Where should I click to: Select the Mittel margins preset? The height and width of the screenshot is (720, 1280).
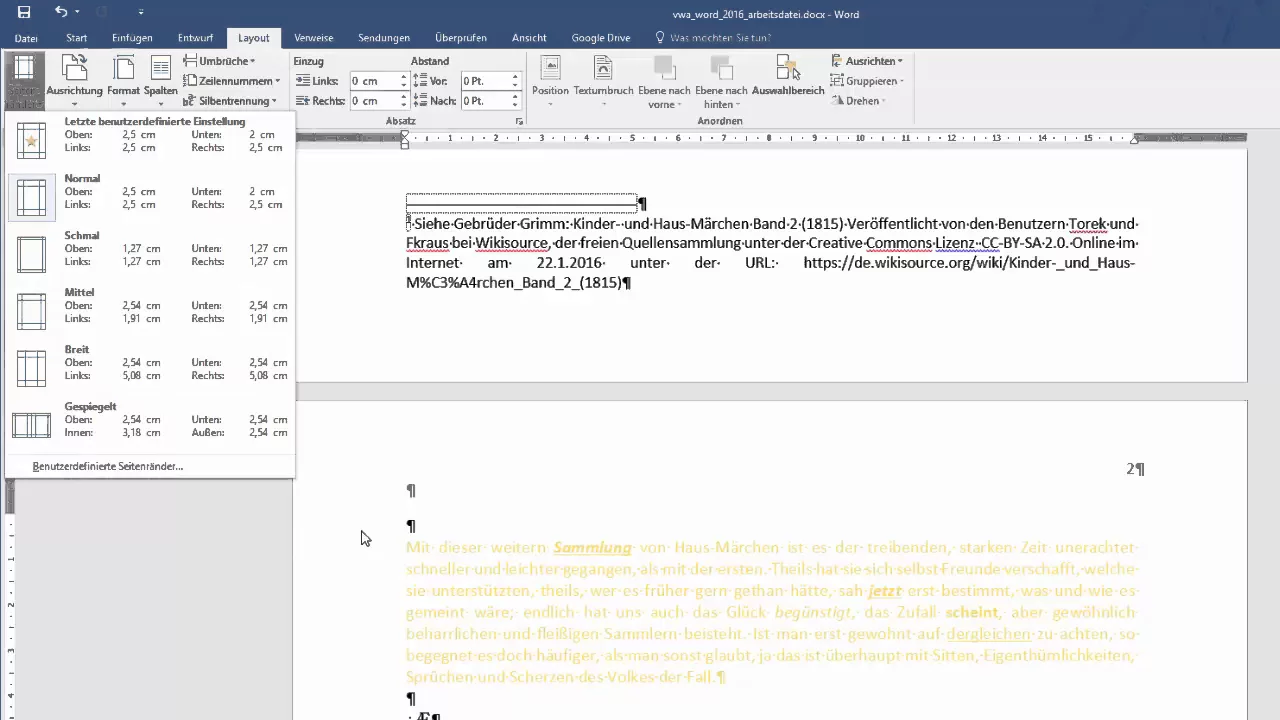tap(150, 310)
